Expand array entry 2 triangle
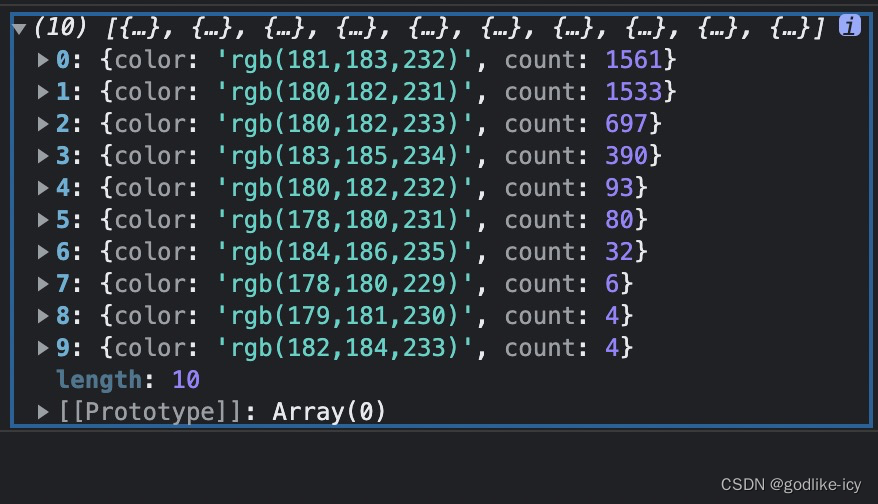878x504 pixels. point(43,123)
